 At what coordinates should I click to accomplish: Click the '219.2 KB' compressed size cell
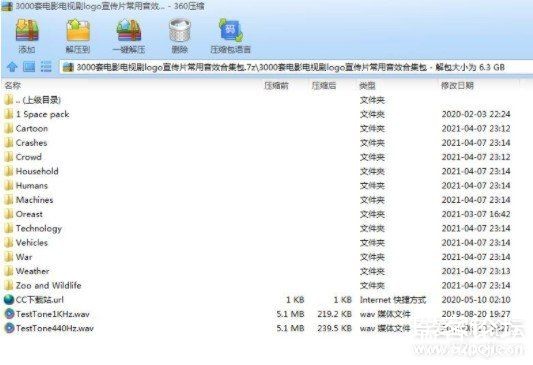pyautogui.click(x=334, y=314)
